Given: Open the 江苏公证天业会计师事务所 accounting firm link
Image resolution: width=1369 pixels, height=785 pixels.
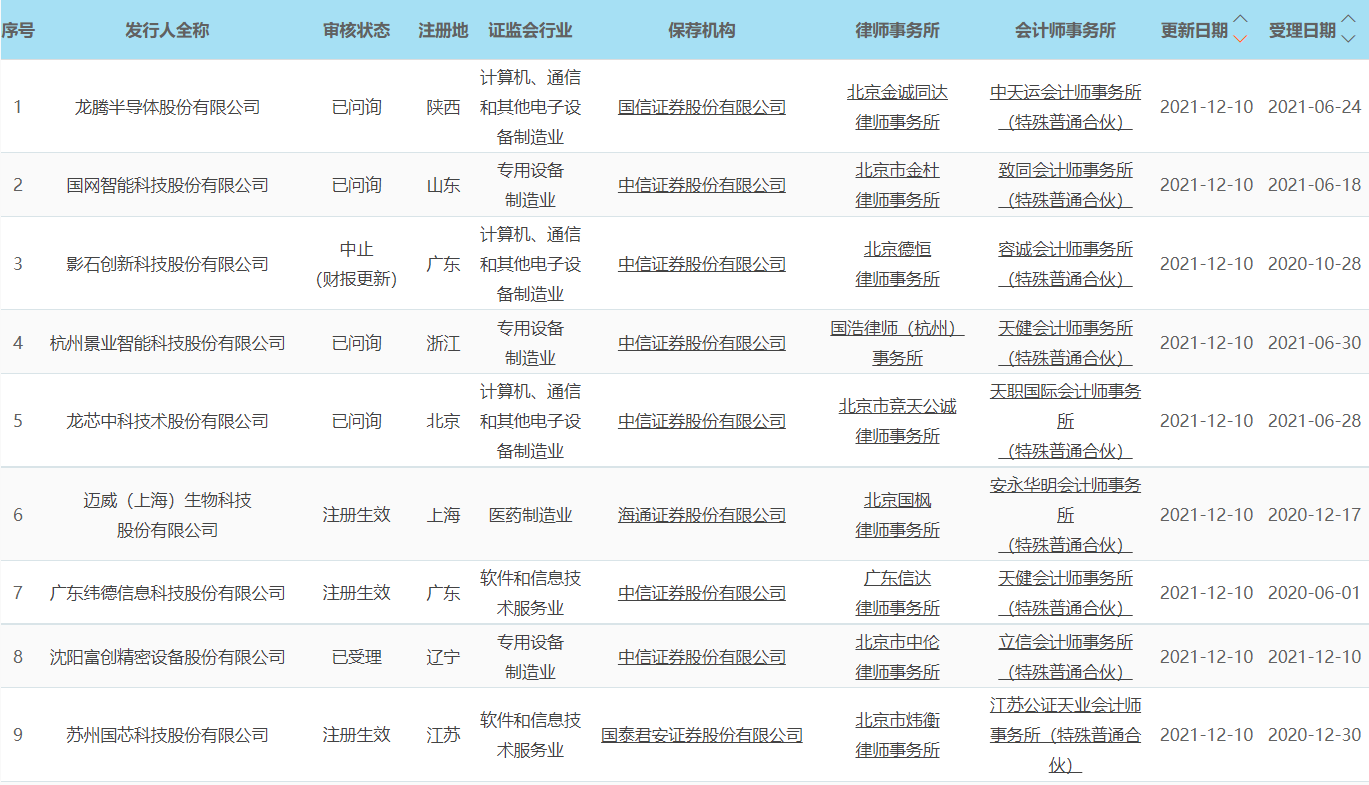Looking at the screenshot, I should click(1065, 735).
